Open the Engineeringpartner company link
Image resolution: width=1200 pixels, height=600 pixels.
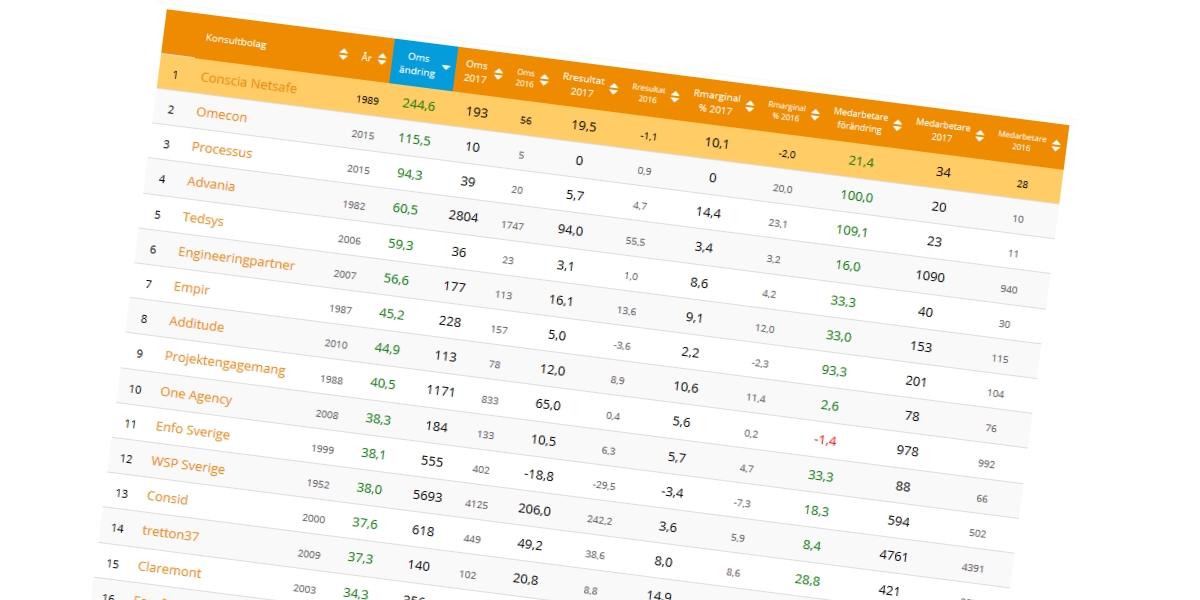pyautogui.click(x=237, y=258)
